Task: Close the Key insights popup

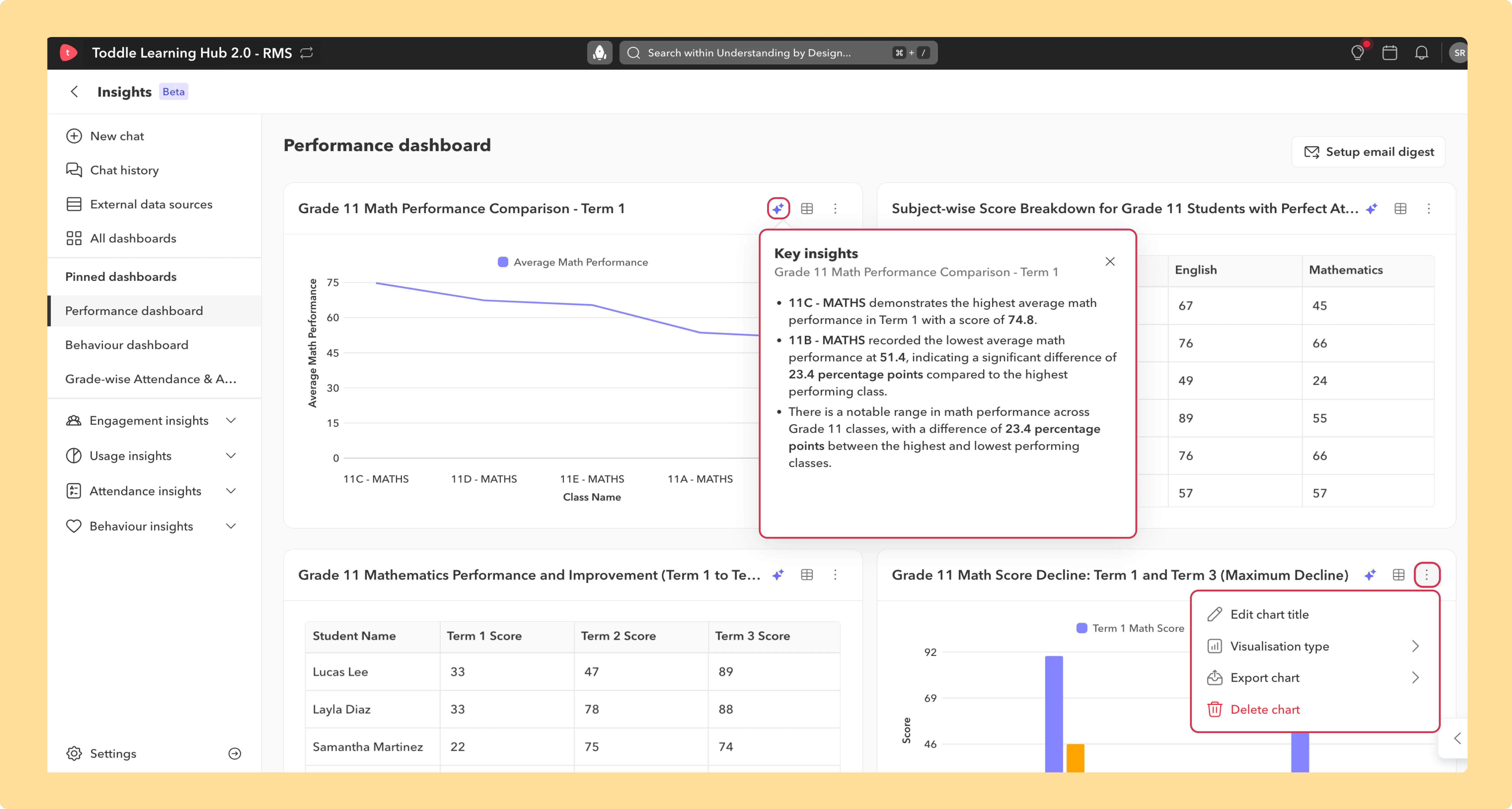Action: [x=1110, y=262]
